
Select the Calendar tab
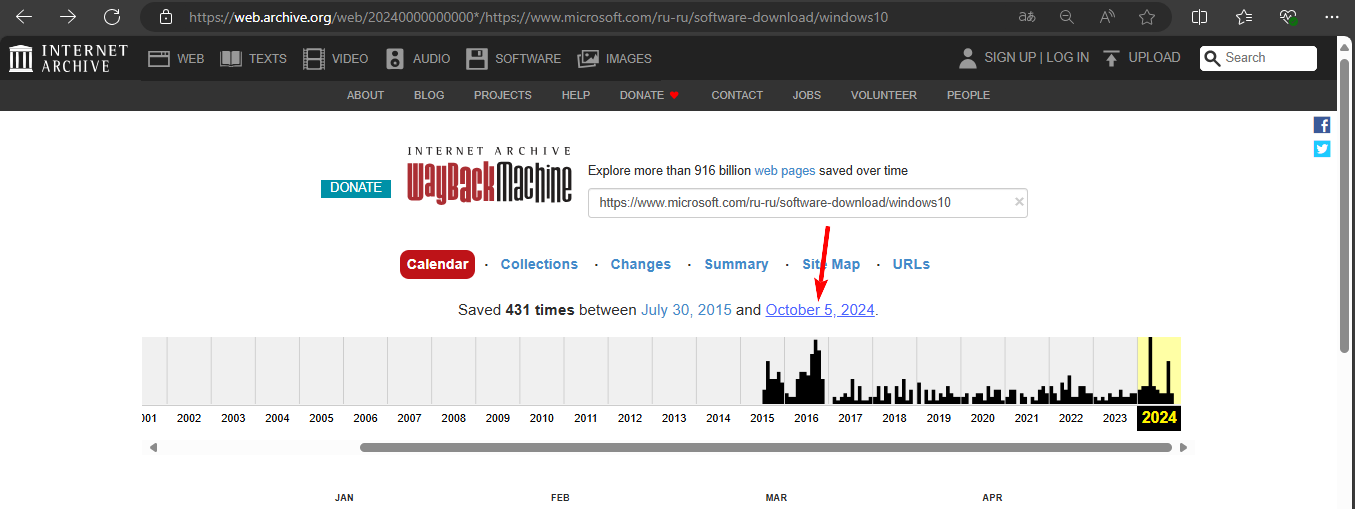(x=438, y=264)
